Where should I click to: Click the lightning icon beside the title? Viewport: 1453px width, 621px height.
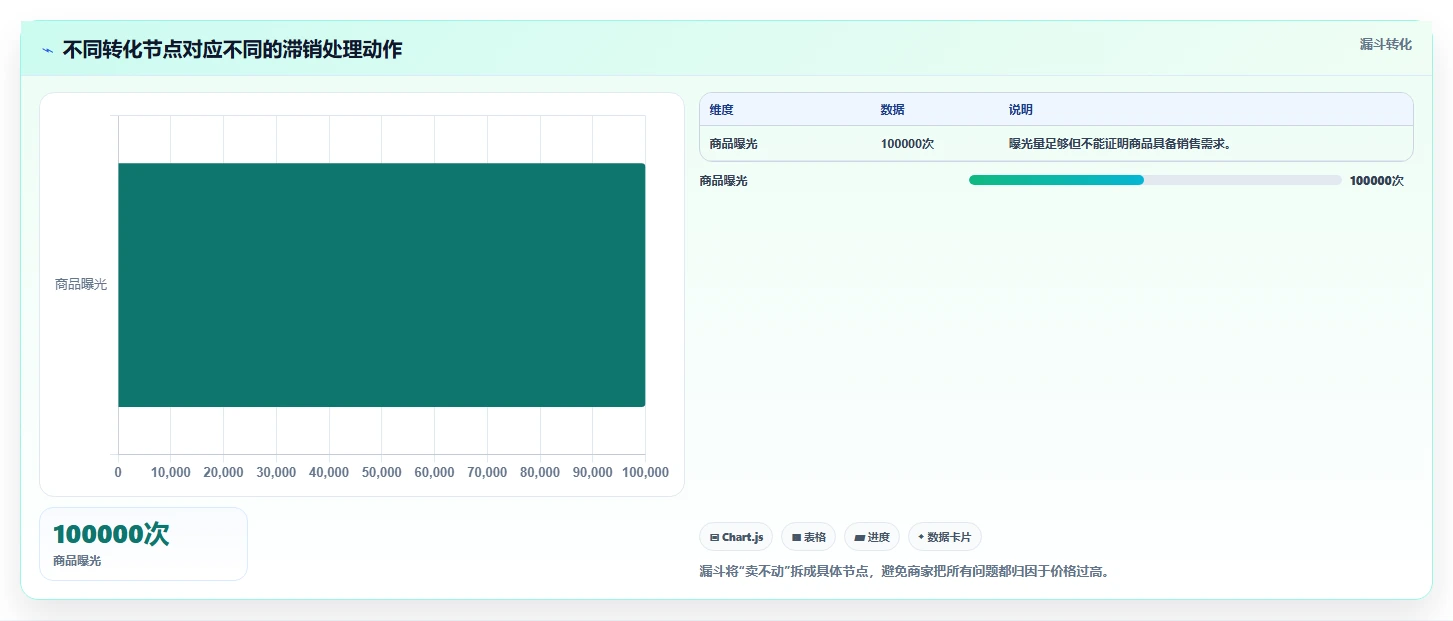[47, 50]
